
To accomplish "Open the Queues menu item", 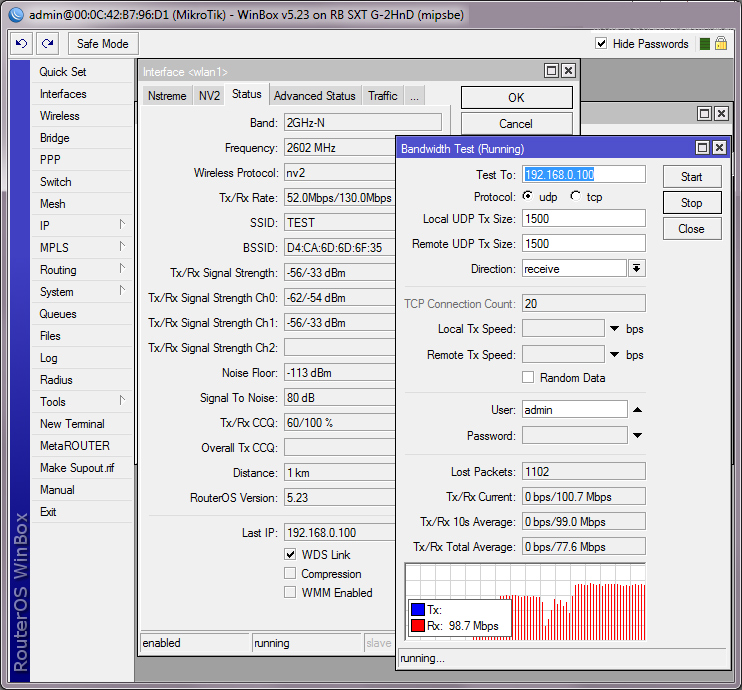I will [82, 313].
